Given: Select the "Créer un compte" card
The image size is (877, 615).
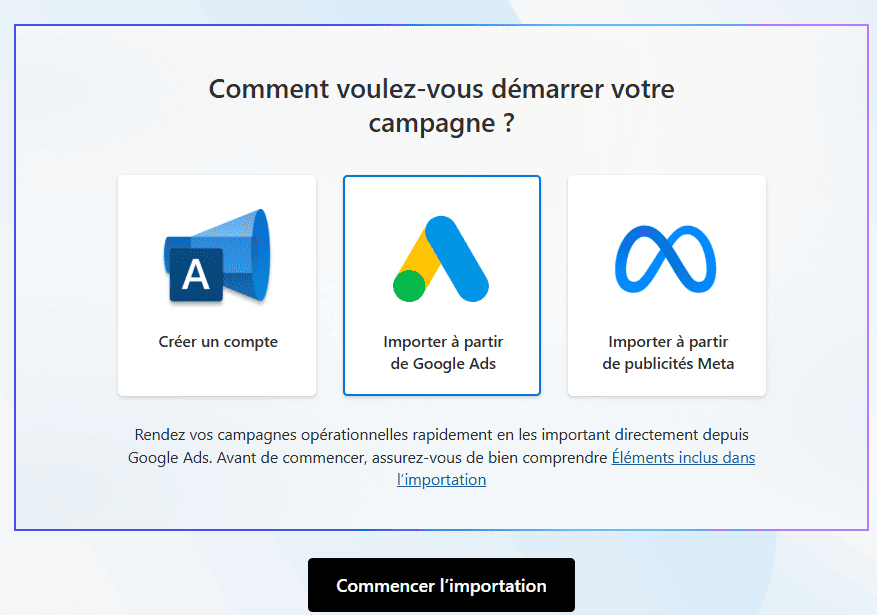Looking at the screenshot, I should click(x=217, y=285).
